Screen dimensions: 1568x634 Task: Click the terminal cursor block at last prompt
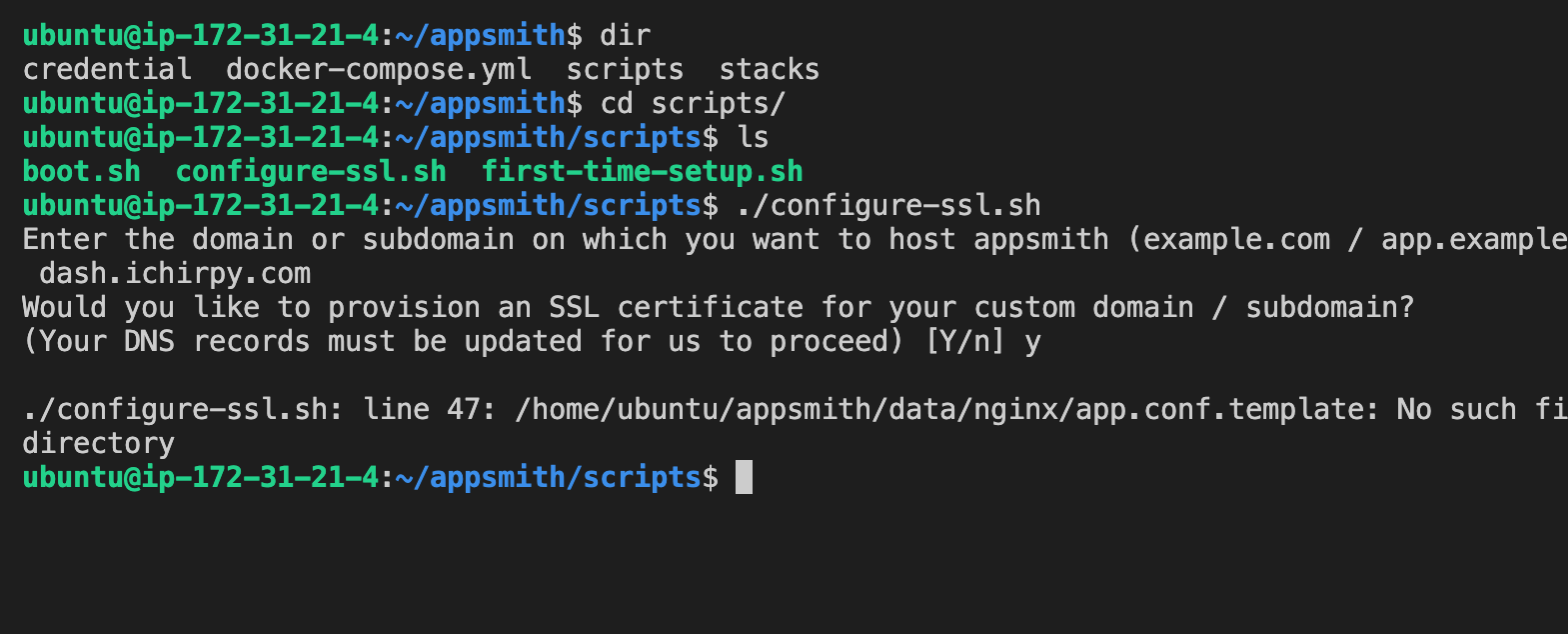point(744,478)
